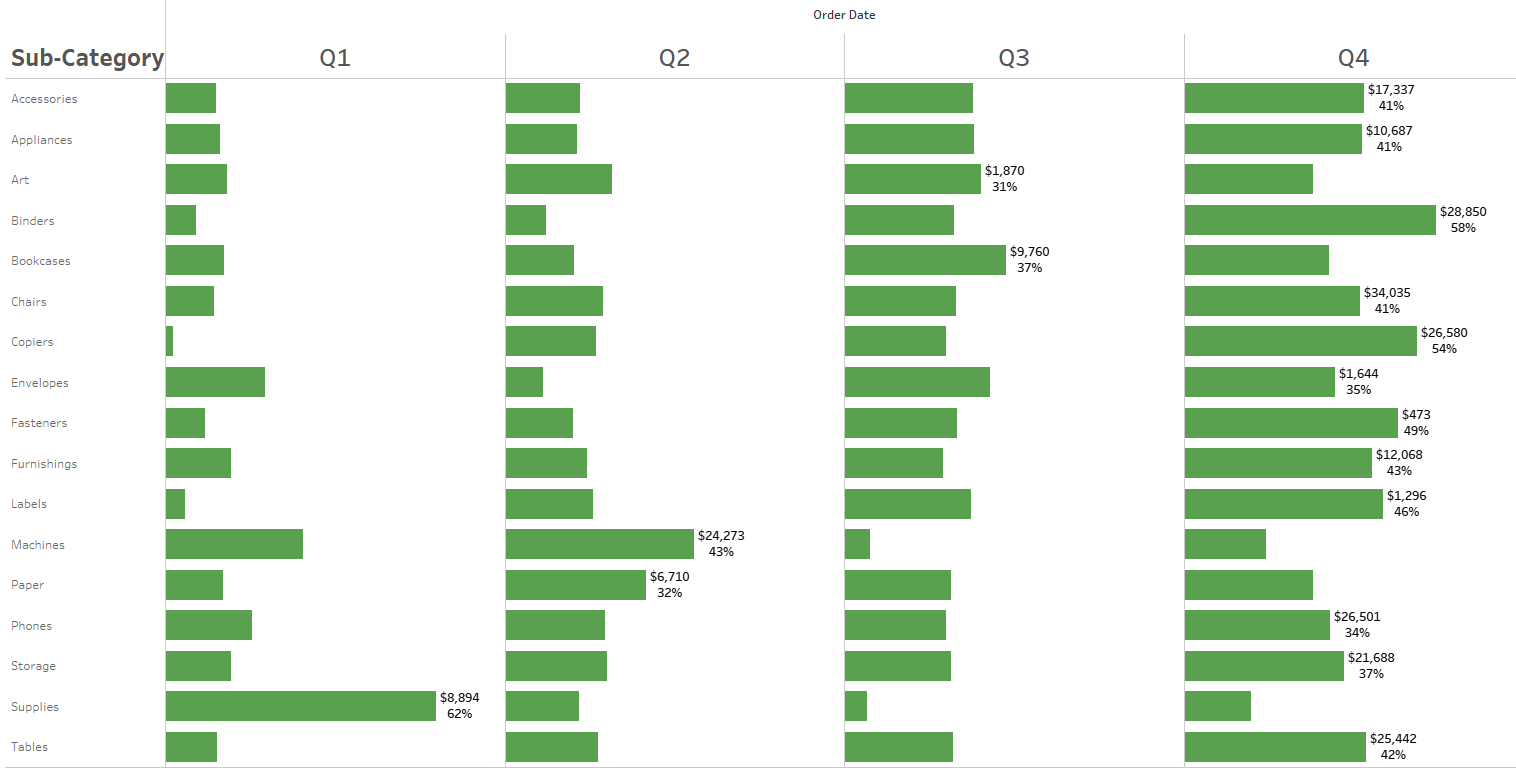Click the $8,894 Supplies data label
The width and height of the screenshot is (1516, 772).
click(x=460, y=698)
